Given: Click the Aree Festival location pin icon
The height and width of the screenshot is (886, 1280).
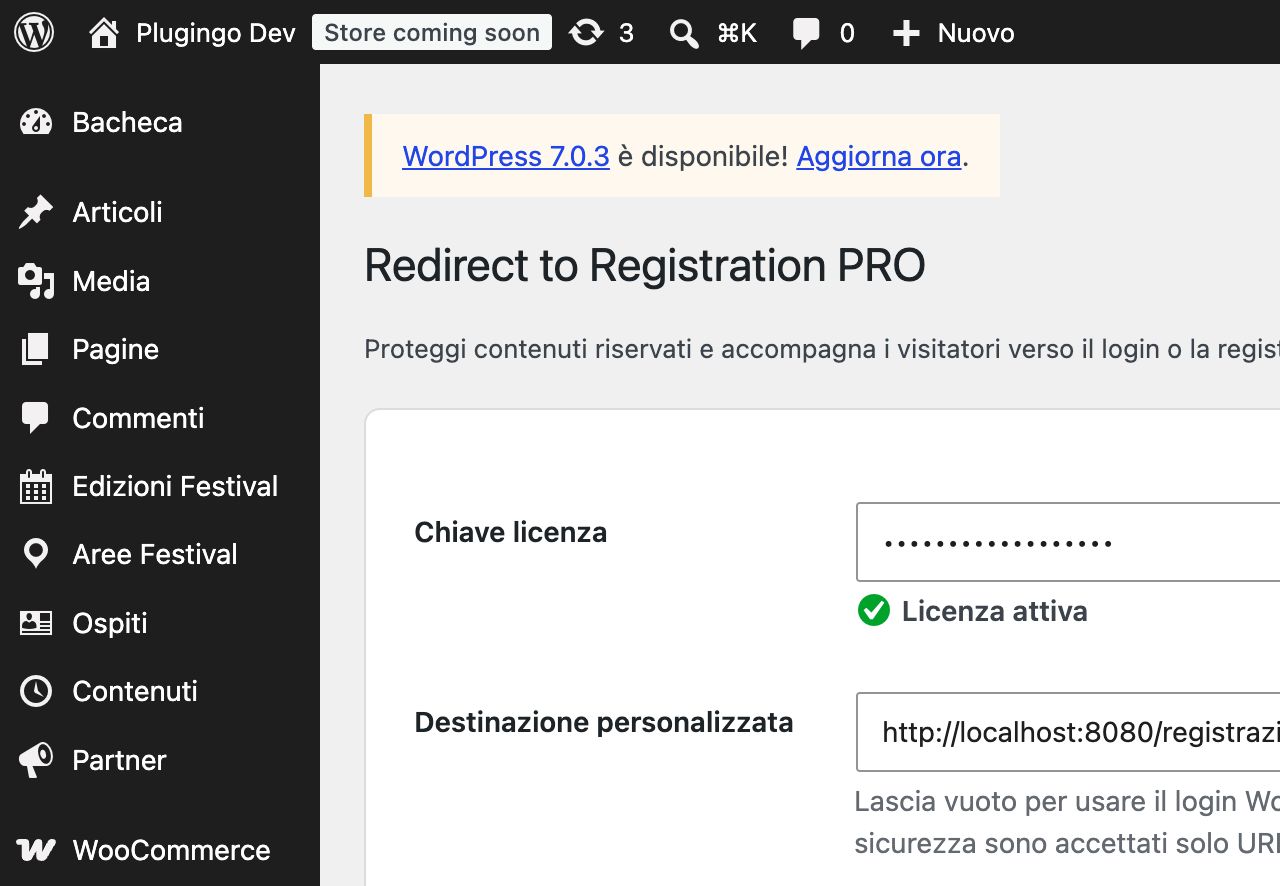Looking at the screenshot, I should (36, 554).
